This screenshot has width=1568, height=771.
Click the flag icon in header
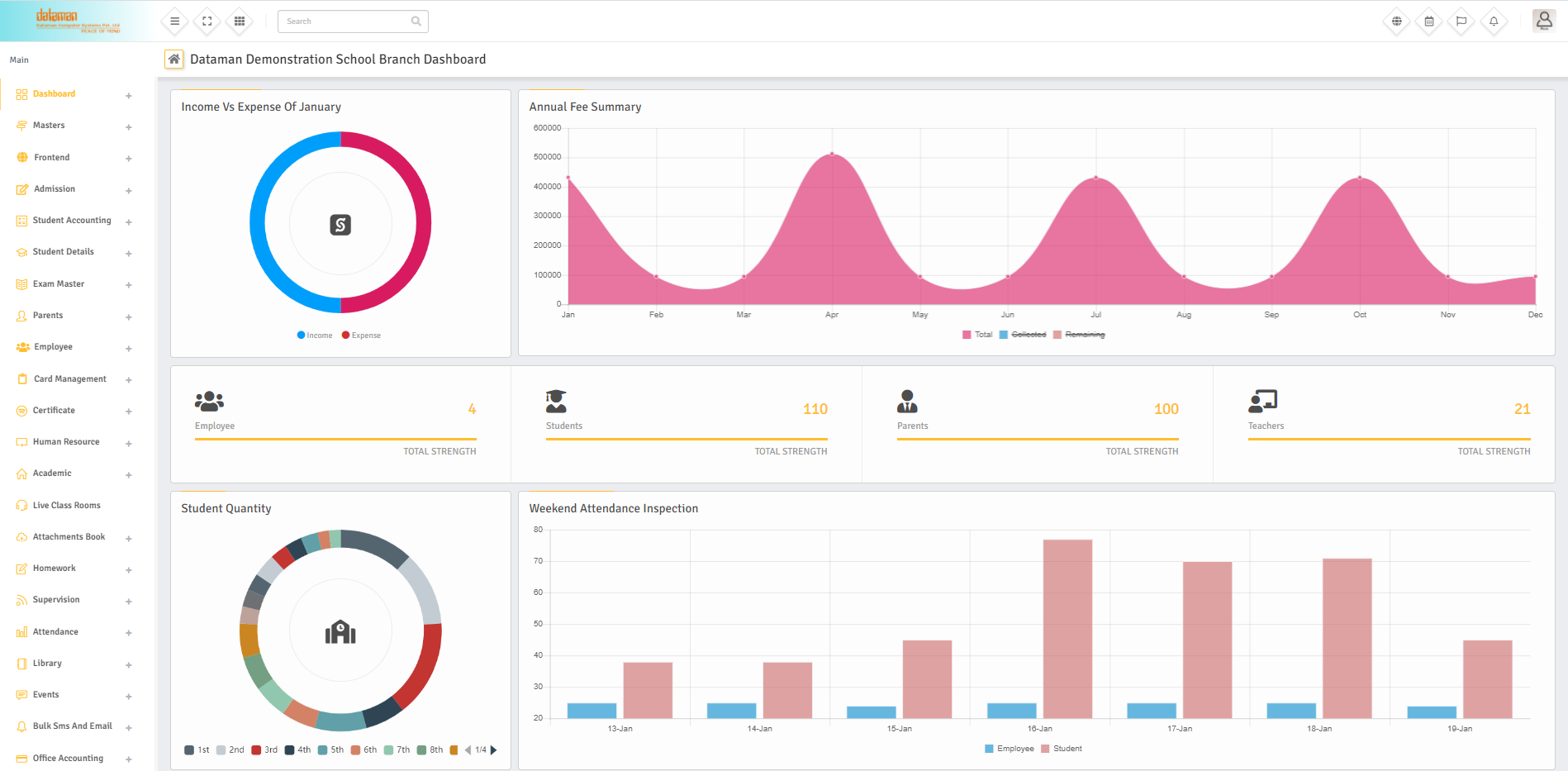1461,21
